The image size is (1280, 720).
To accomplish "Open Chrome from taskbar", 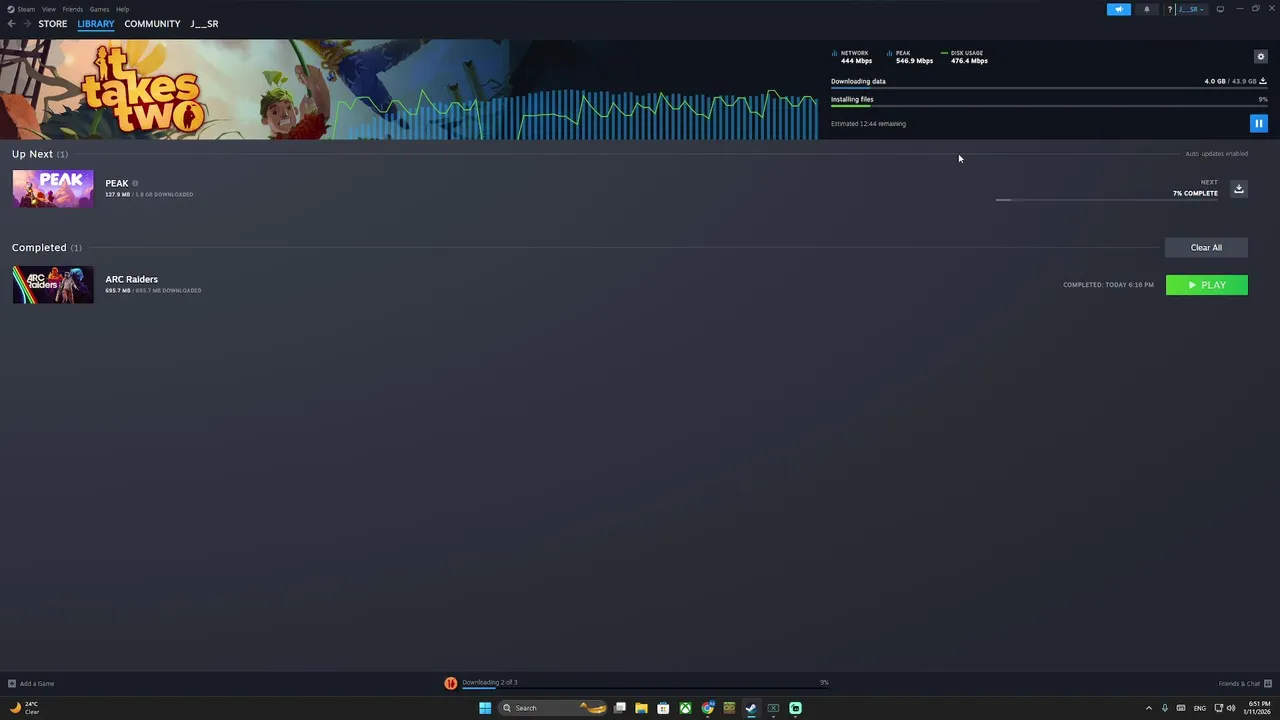I will pyautogui.click(x=708, y=708).
